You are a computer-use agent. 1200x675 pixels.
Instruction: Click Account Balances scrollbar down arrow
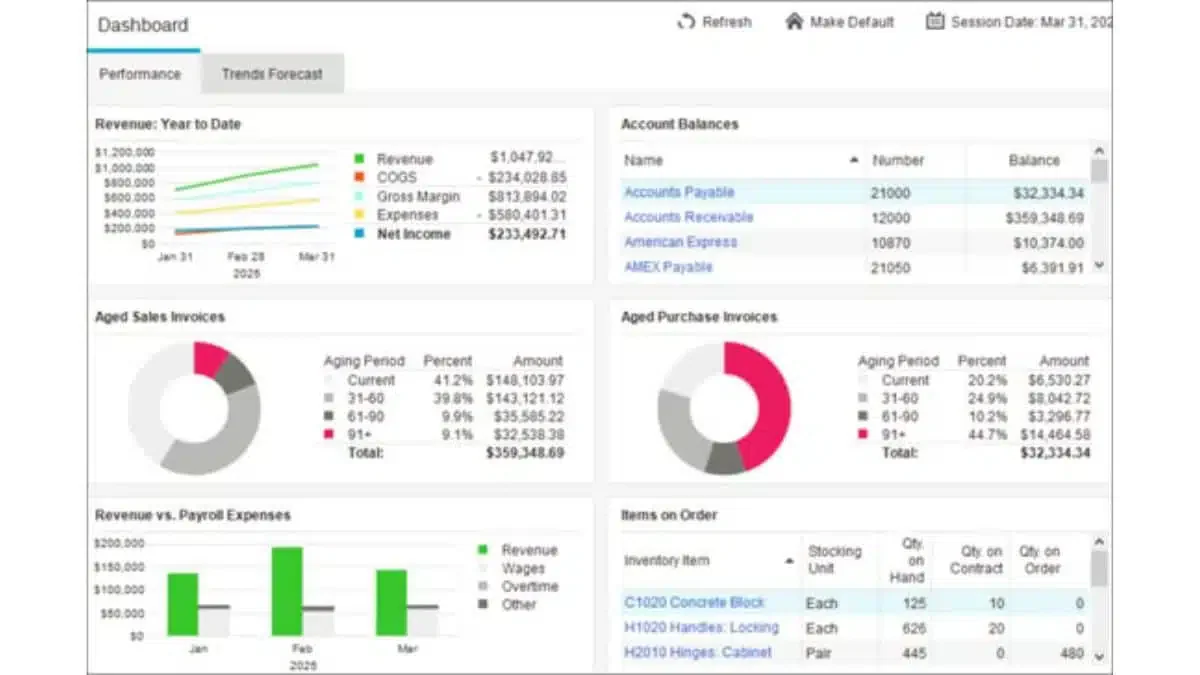click(1100, 266)
